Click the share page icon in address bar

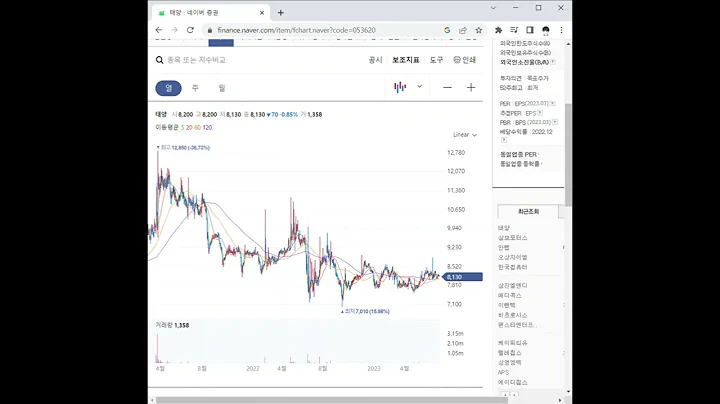point(463,30)
